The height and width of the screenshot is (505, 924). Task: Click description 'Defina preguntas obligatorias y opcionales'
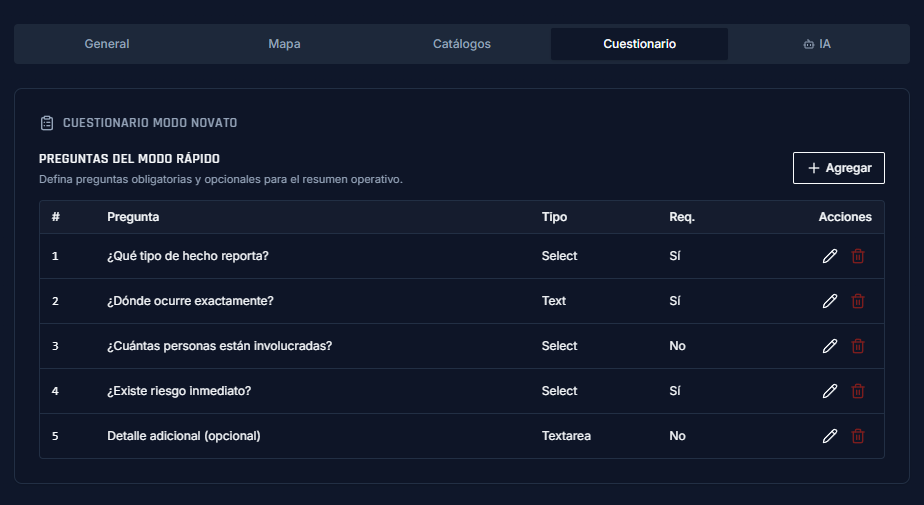click(x=221, y=179)
